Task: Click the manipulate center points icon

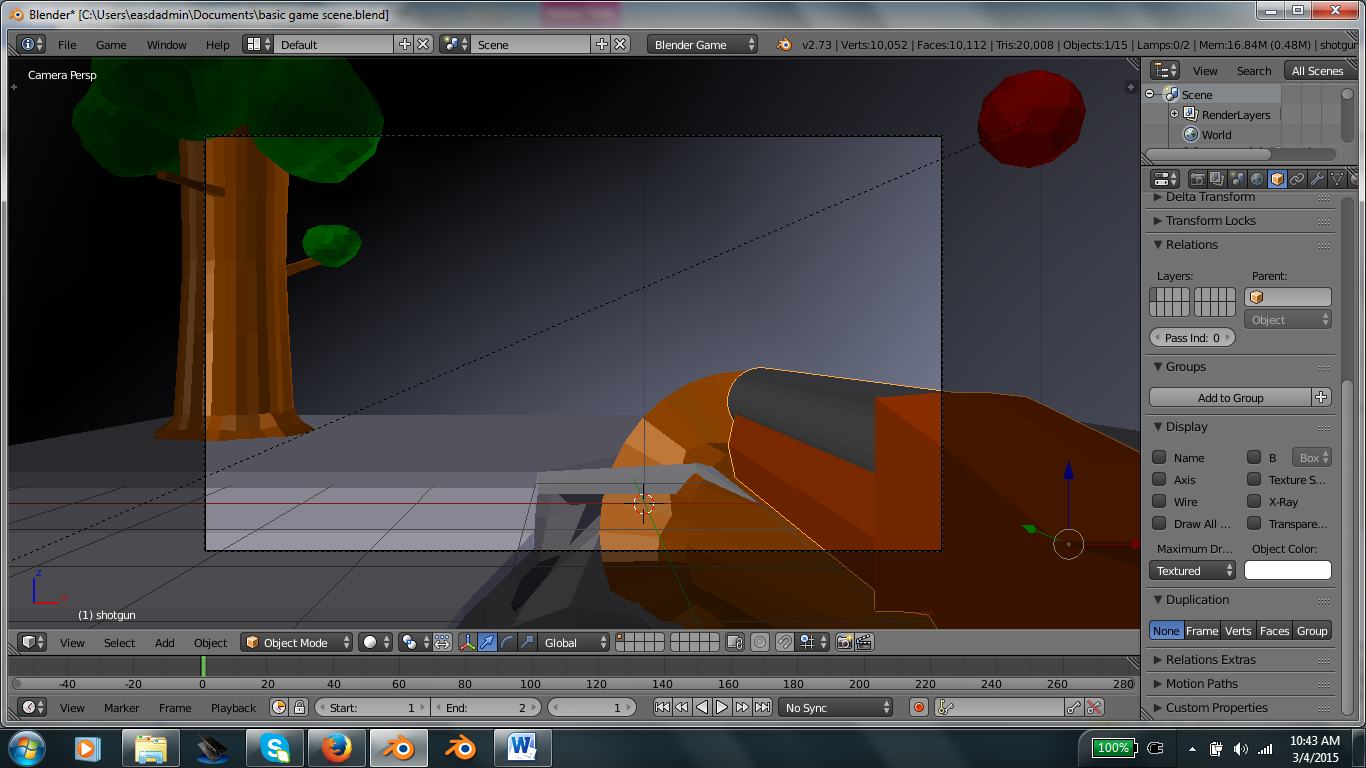Action: (x=442, y=642)
